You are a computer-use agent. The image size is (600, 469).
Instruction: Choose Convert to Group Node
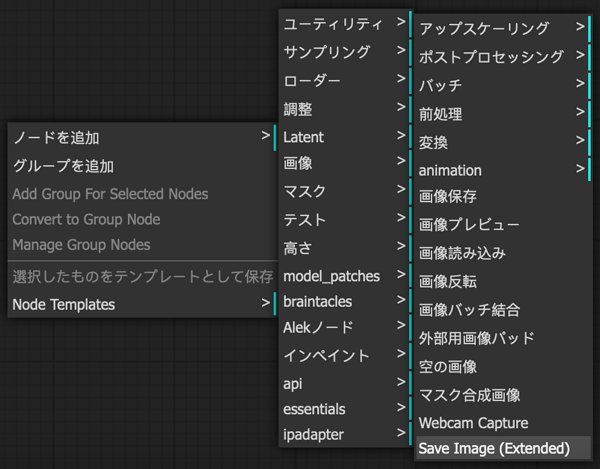(x=143, y=220)
